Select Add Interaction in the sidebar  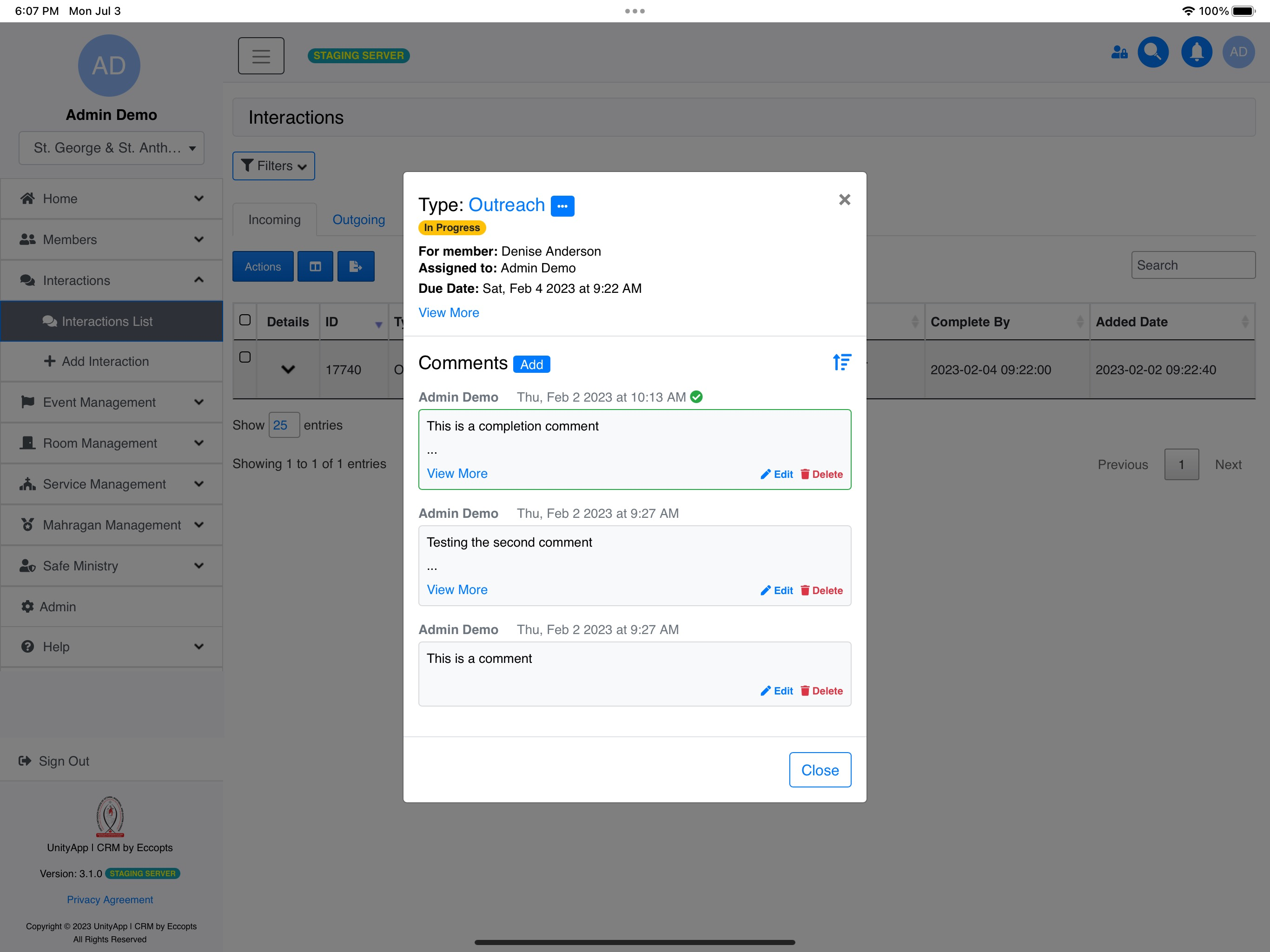(x=112, y=361)
